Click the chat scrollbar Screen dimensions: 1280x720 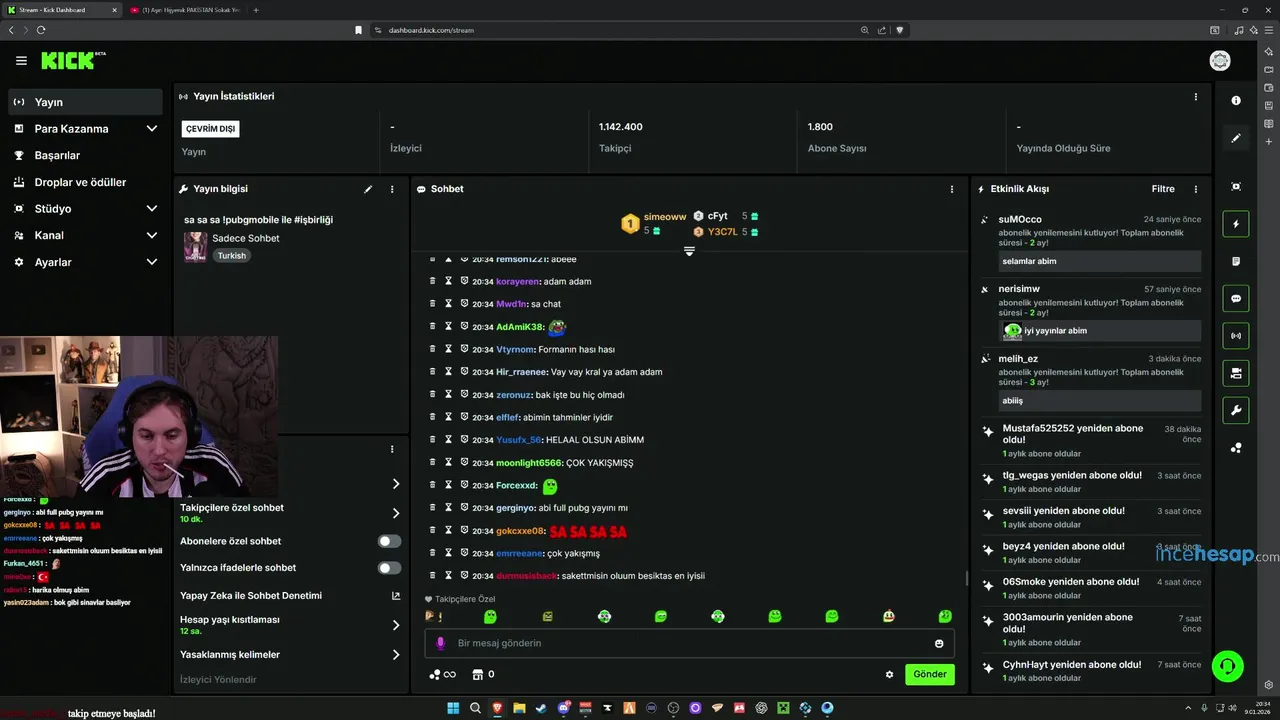click(x=966, y=578)
